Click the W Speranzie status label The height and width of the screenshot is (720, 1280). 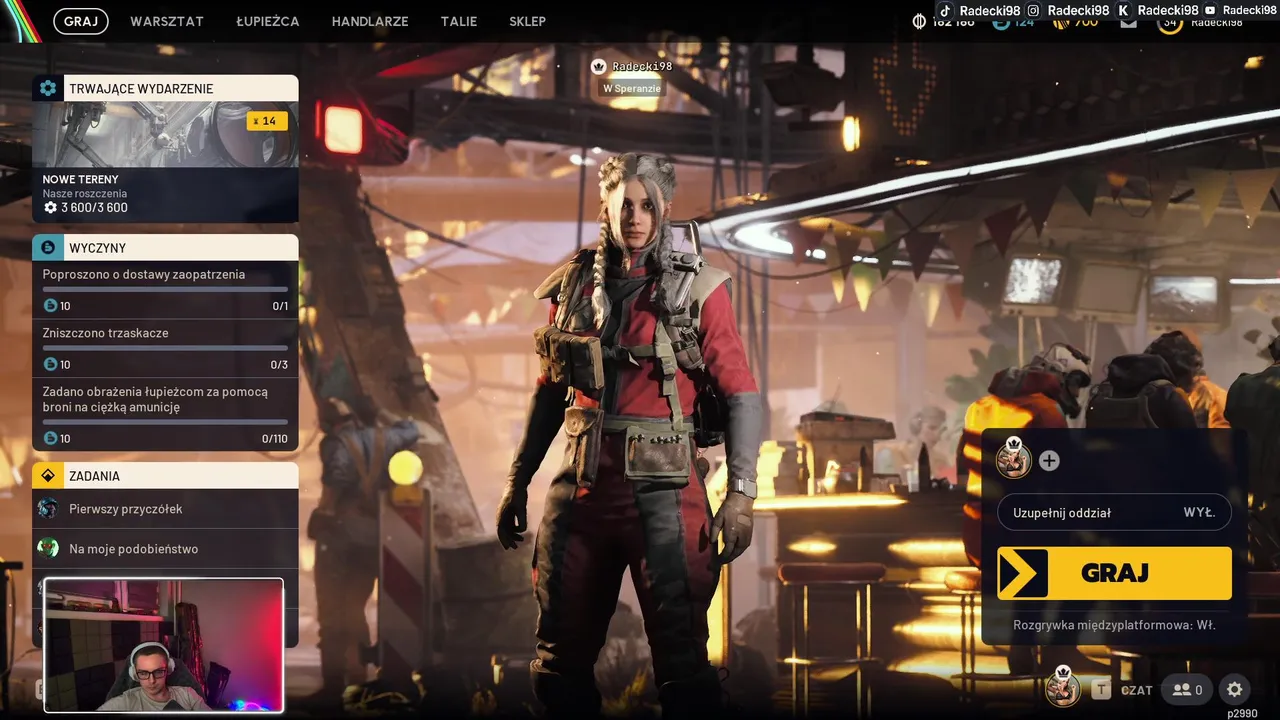coord(632,88)
